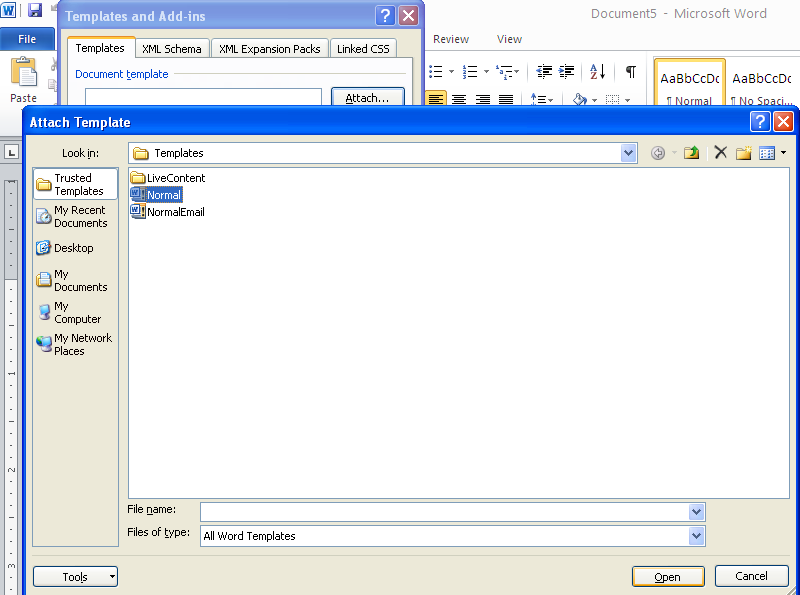Open Trusted Templates location
Screen dimensions: 800x595
[76, 184]
